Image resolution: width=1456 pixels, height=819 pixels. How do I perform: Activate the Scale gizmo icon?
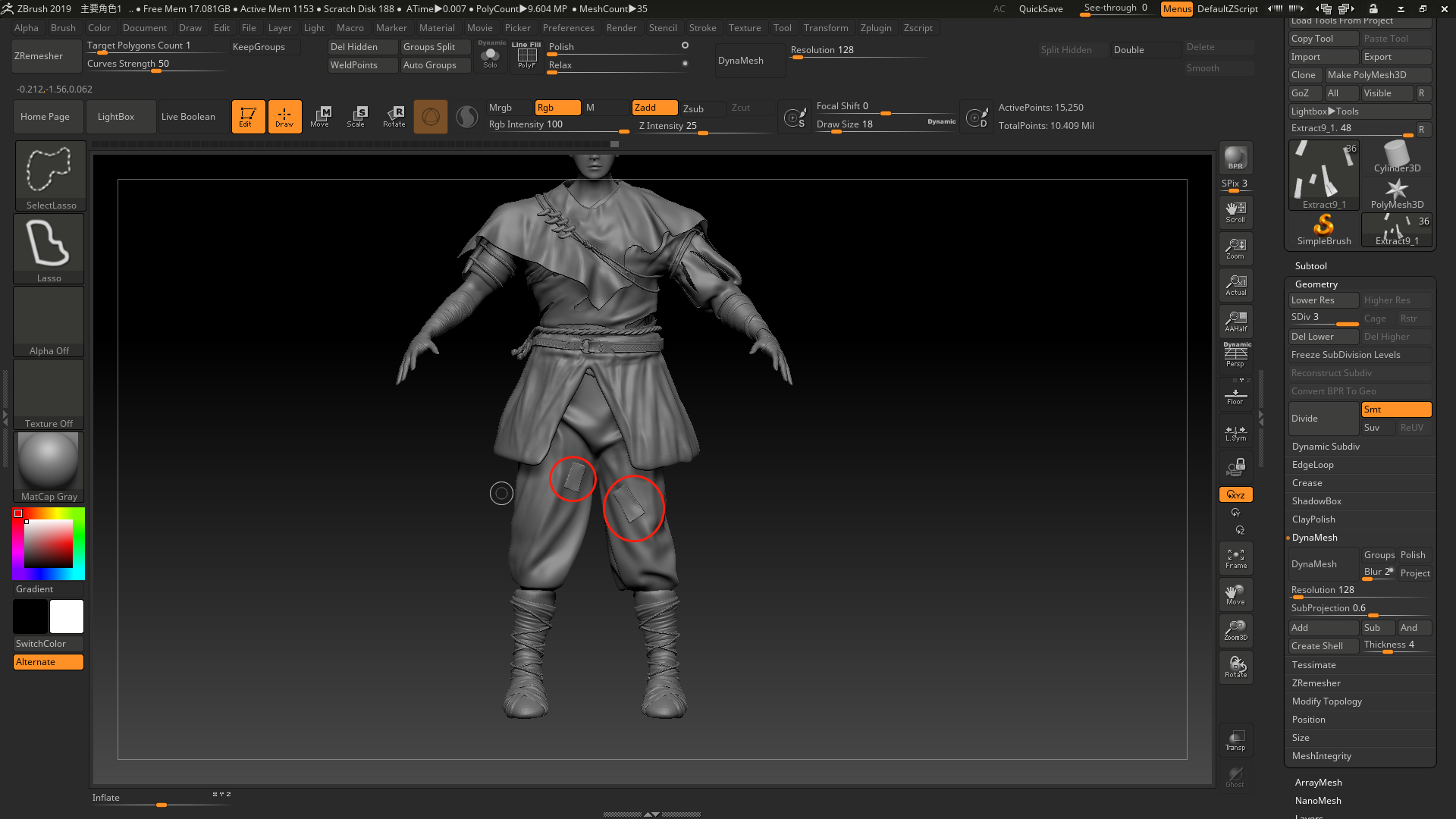(x=356, y=117)
